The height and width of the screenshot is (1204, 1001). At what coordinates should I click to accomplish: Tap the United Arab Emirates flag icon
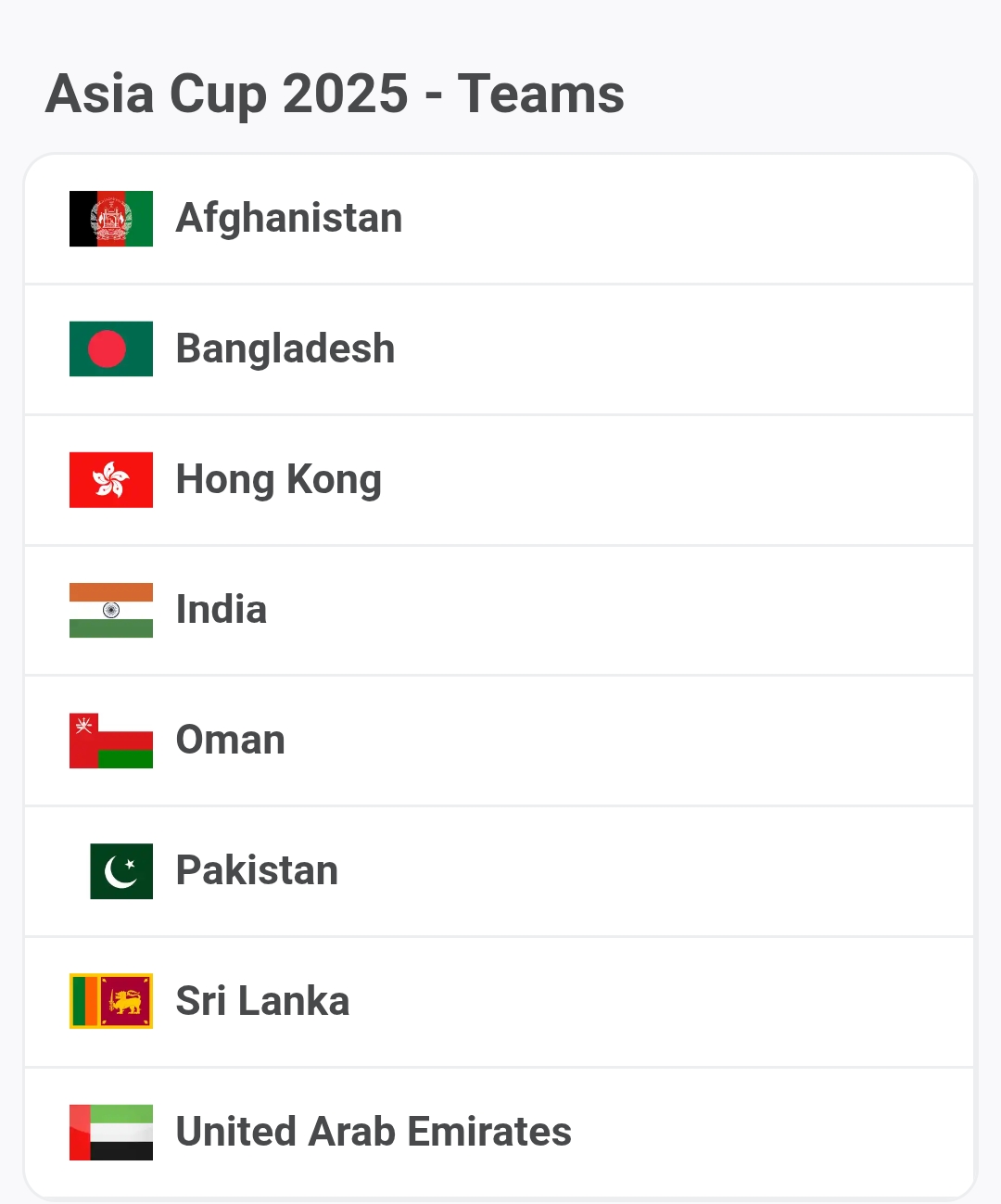tap(111, 1132)
